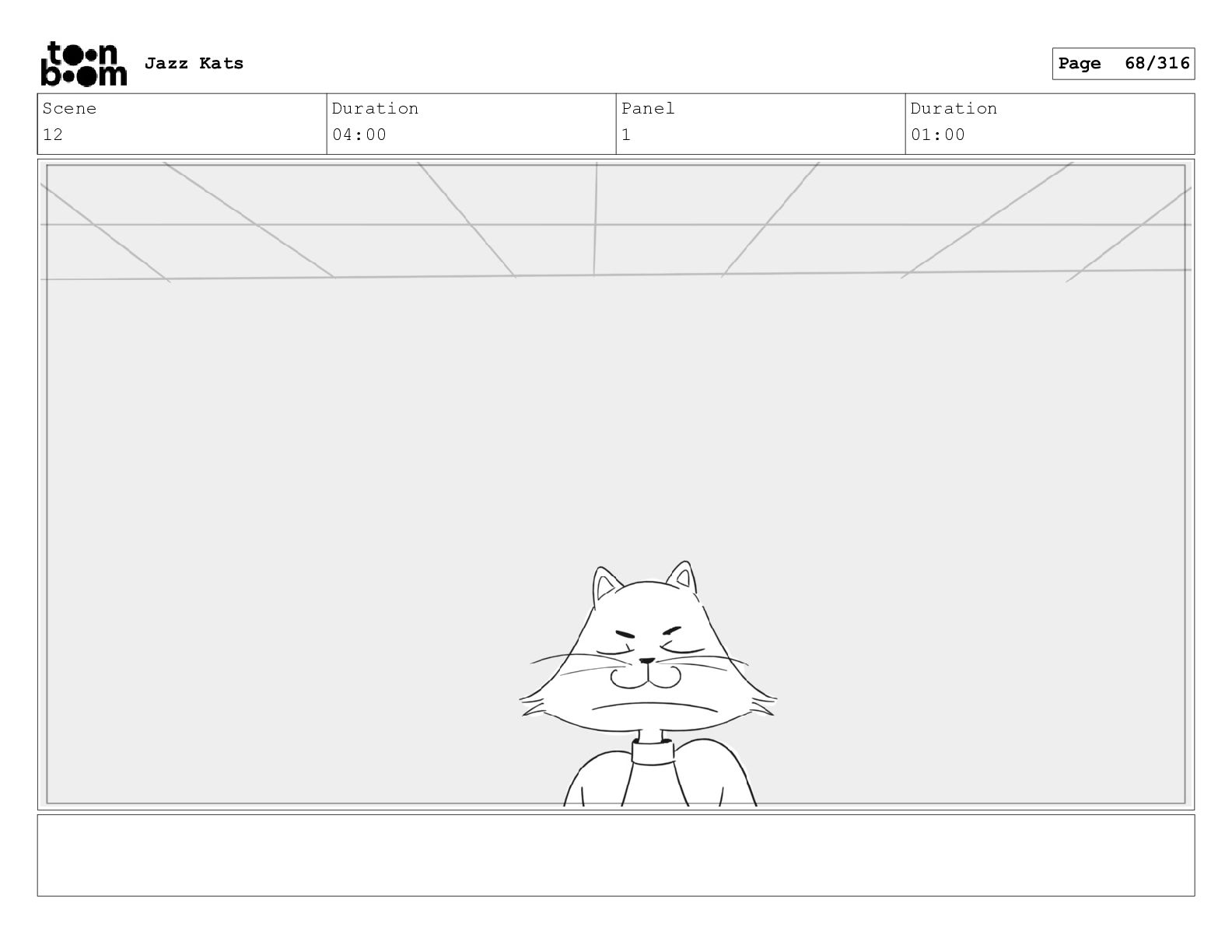
Task: Select the 'Jazz Kats' project title
Action: point(194,63)
